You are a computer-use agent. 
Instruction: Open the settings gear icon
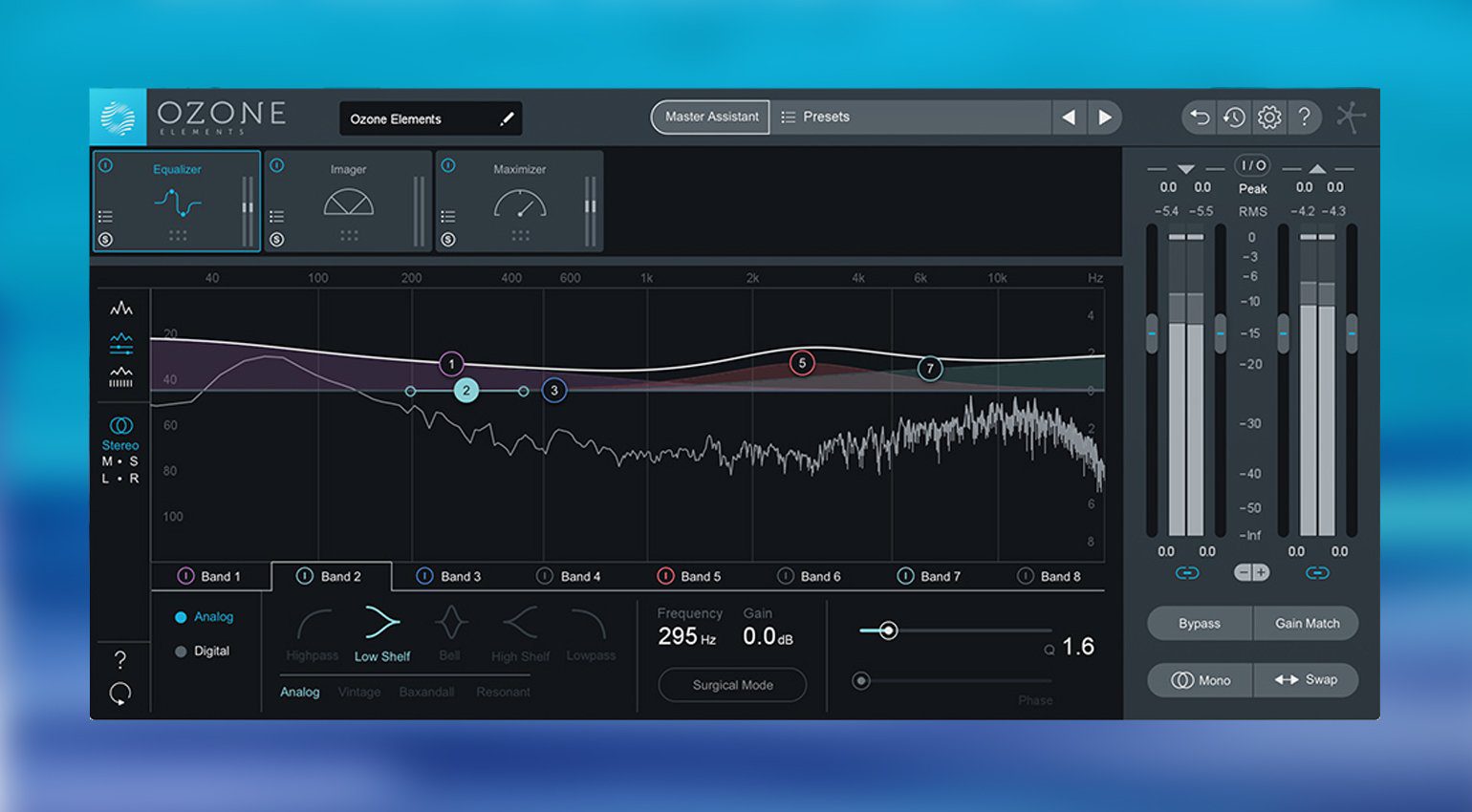(1269, 118)
